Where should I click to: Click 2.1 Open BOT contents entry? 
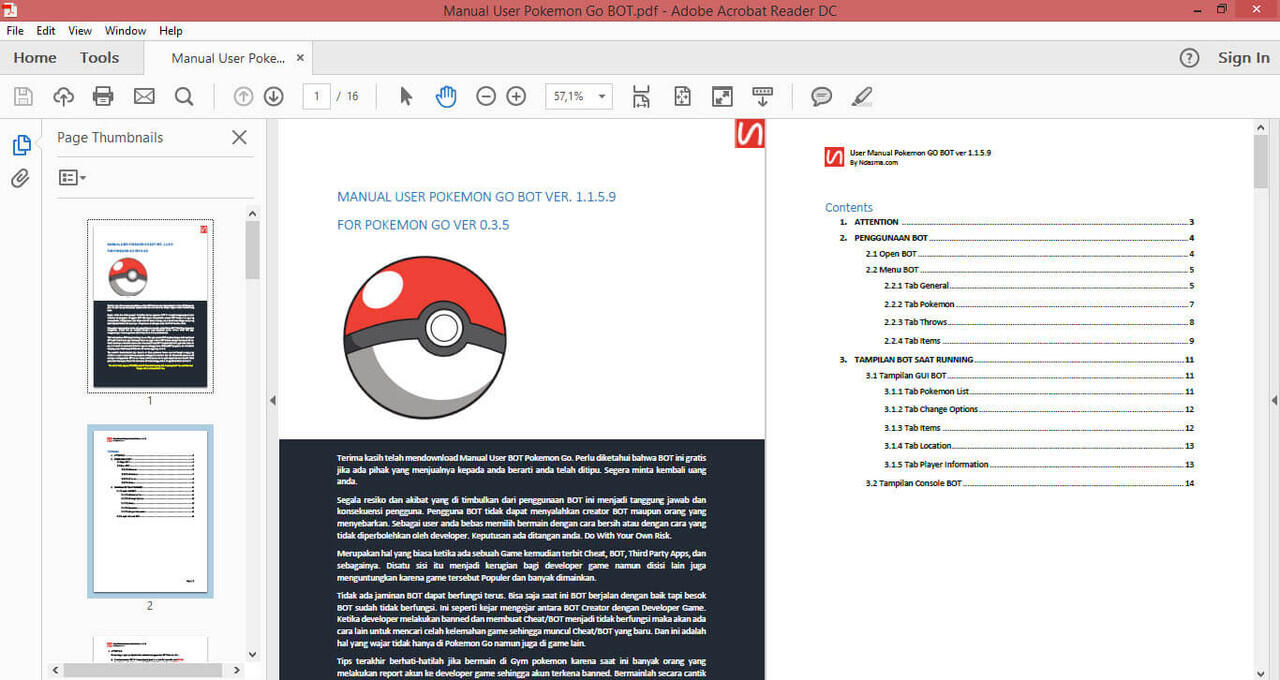click(1030, 254)
